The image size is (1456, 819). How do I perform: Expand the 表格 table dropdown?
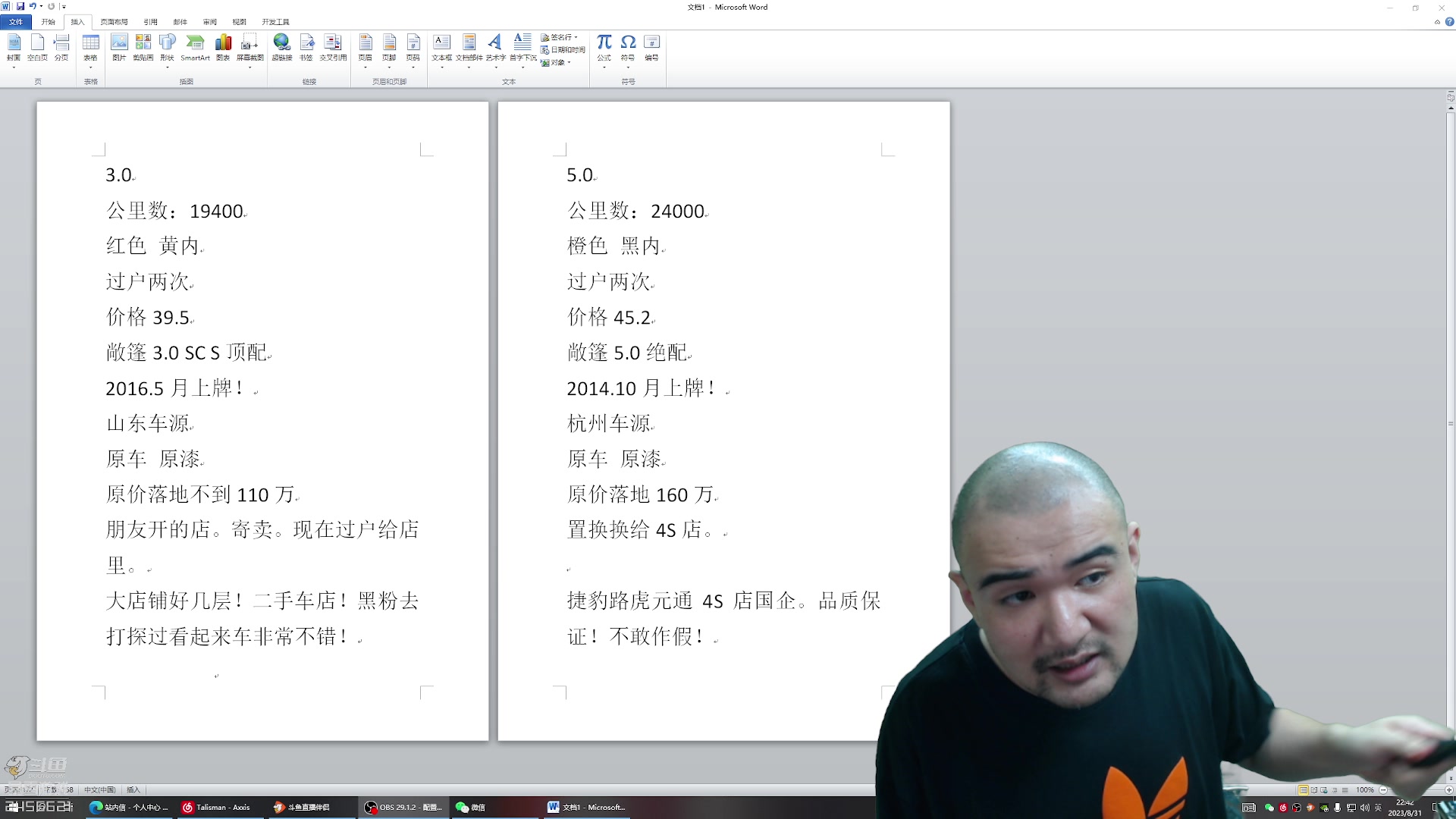[x=91, y=67]
